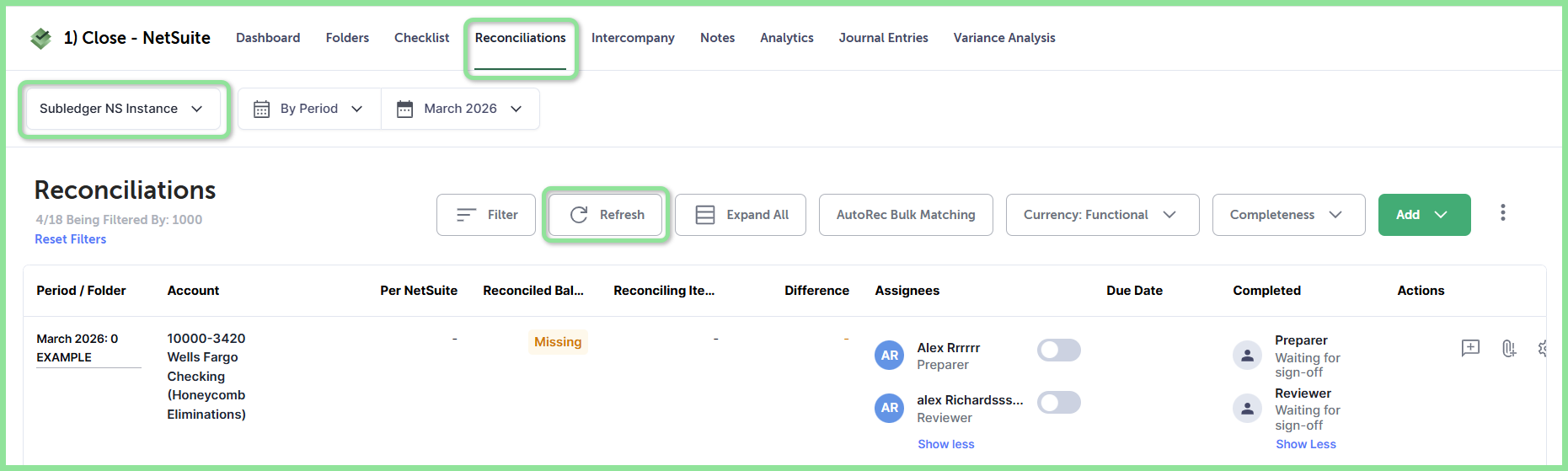Switch to the Analytics tab
Image resolution: width=1568 pixels, height=471 pixels.
tap(786, 38)
